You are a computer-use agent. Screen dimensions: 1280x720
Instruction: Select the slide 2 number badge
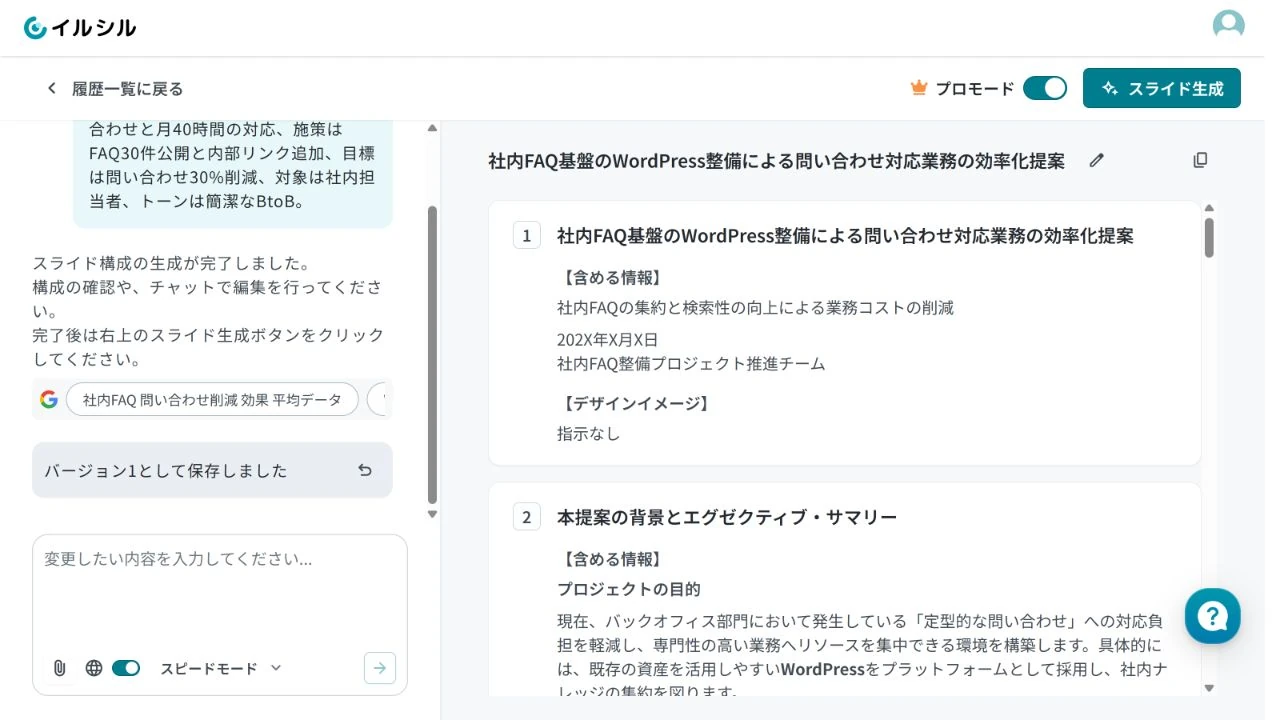[x=527, y=517]
